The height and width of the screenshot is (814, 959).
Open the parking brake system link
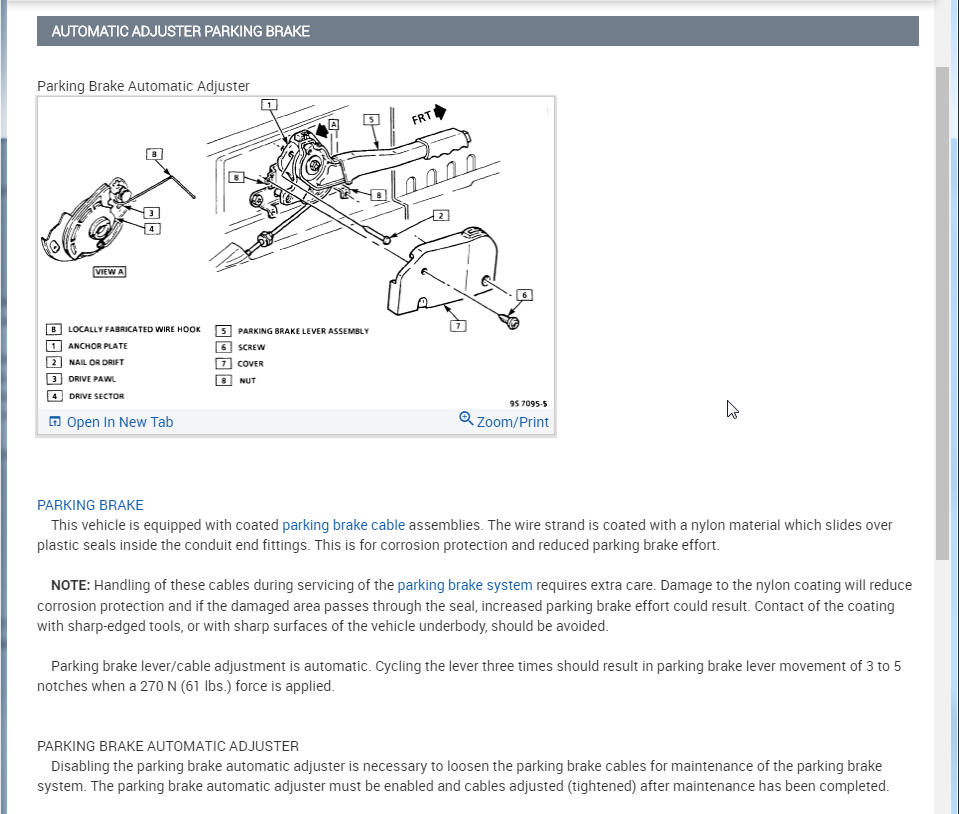coord(465,585)
